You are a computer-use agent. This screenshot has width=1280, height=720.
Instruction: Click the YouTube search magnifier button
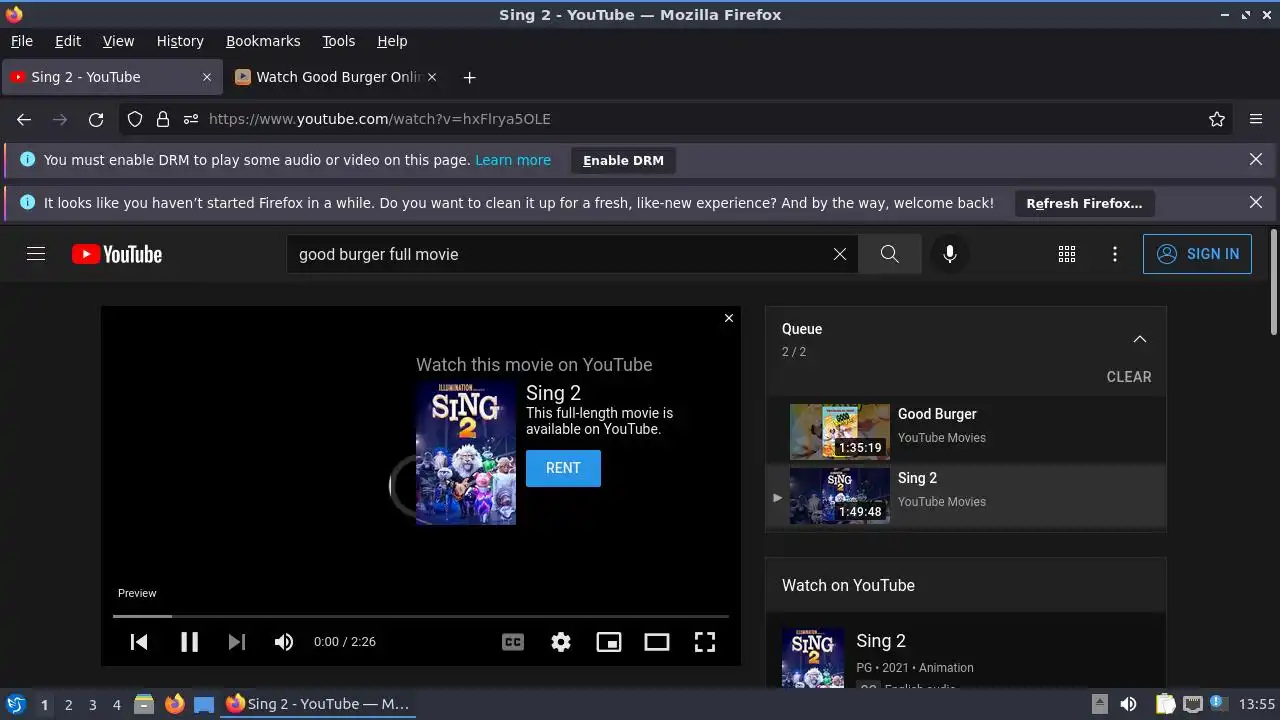[x=890, y=254]
